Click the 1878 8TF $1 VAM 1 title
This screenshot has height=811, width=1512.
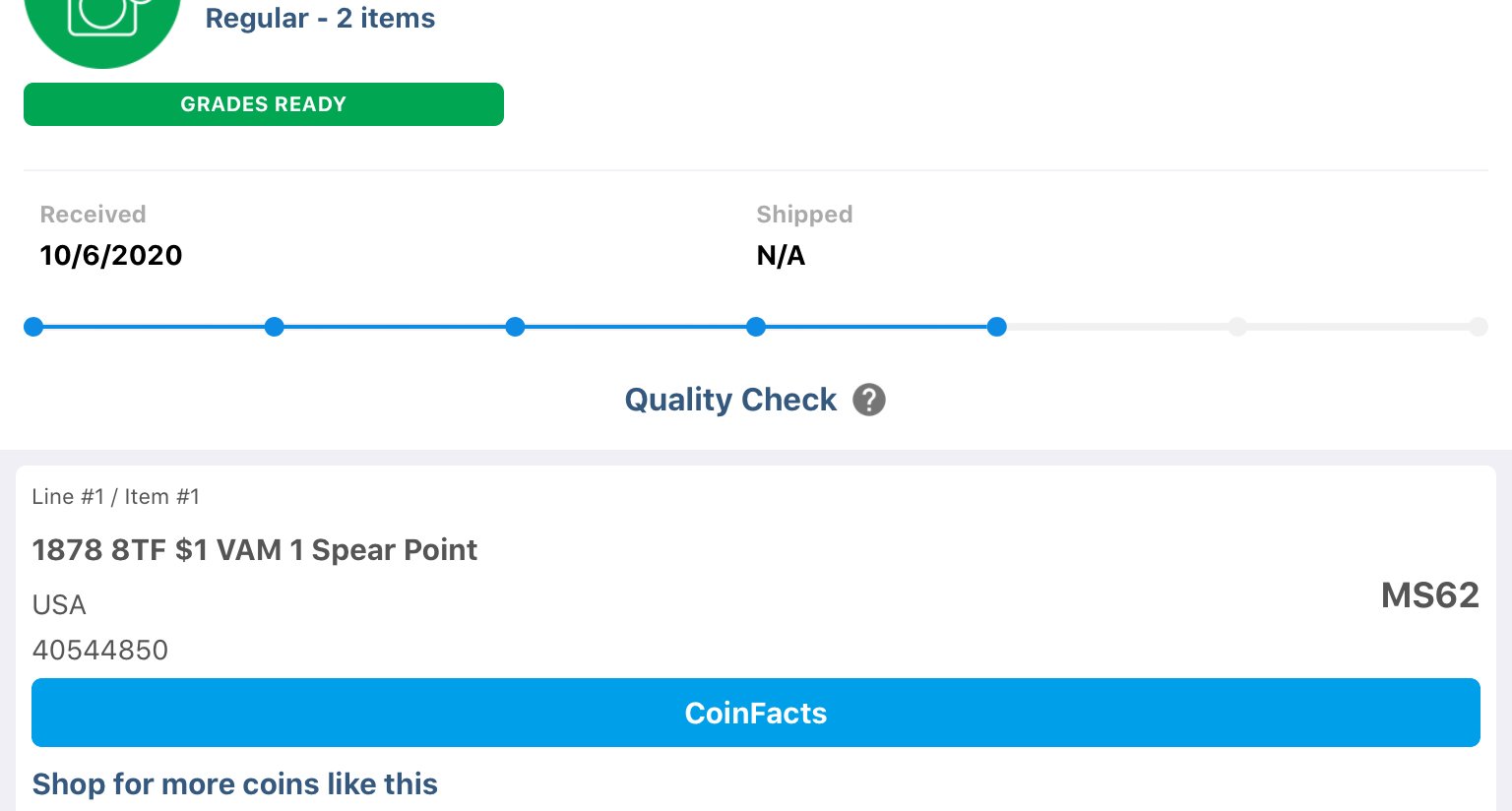(255, 549)
